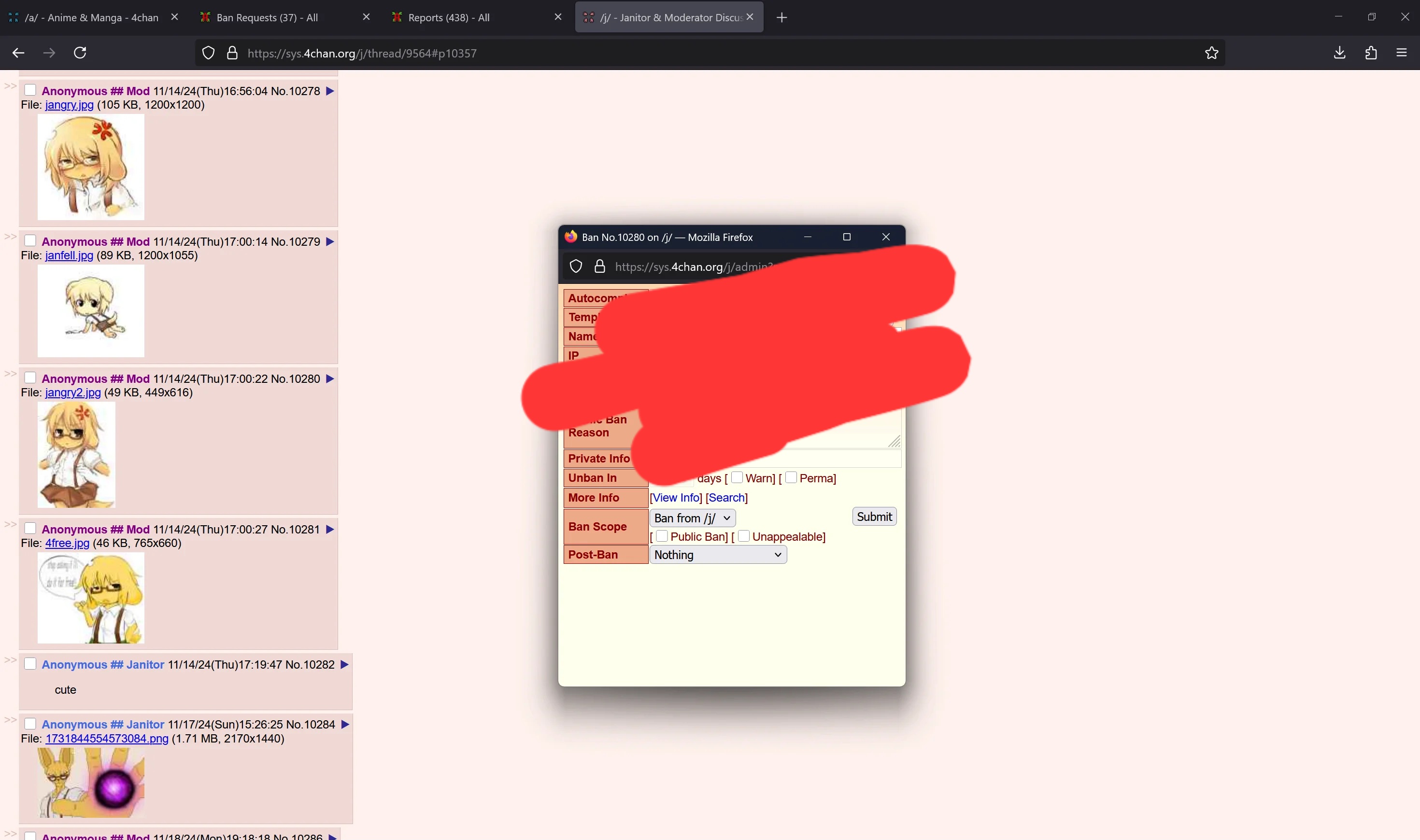Enable the Unappealable checkbox

pyautogui.click(x=743, y=535)
